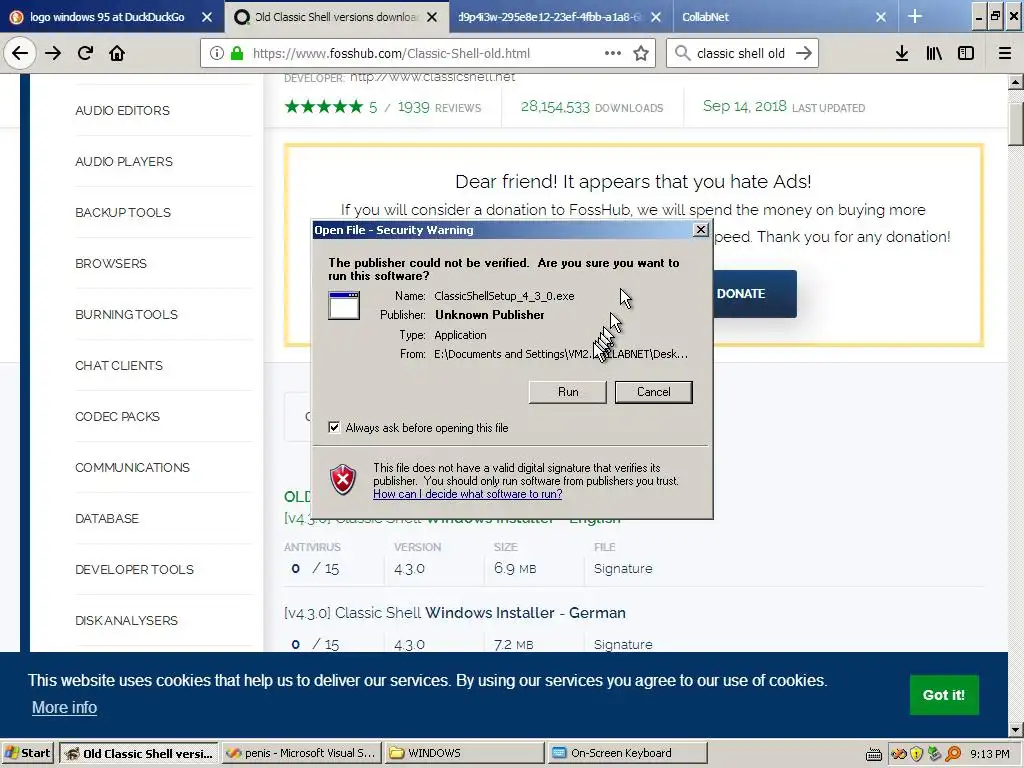1024x768 pixels.
Task: Click the search magnifier in search box
Action: pos(682,53)
